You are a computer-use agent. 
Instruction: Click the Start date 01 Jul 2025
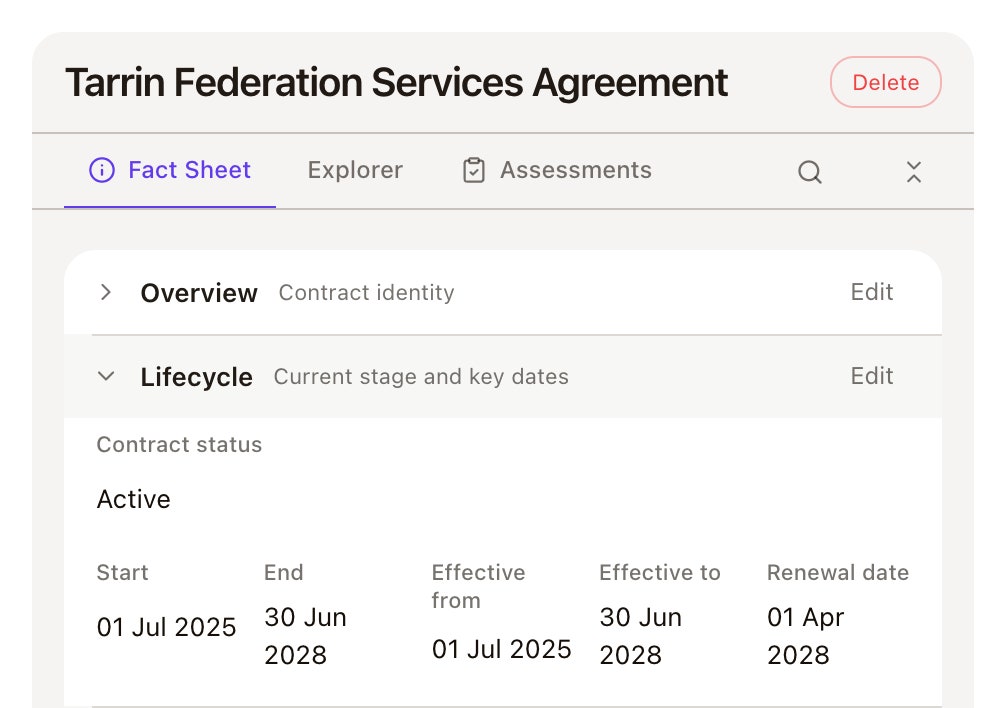click(x=166, y=627)
